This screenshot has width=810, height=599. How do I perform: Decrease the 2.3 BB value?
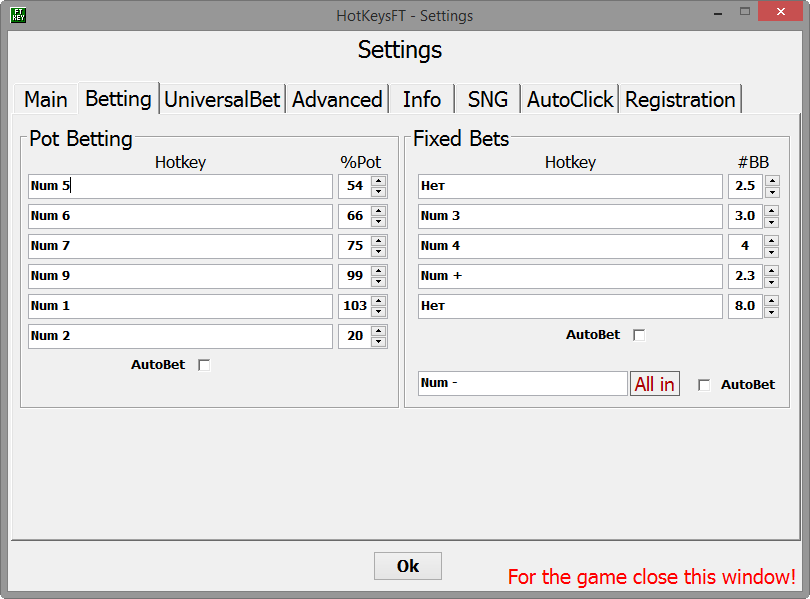(x=772, y=282)
